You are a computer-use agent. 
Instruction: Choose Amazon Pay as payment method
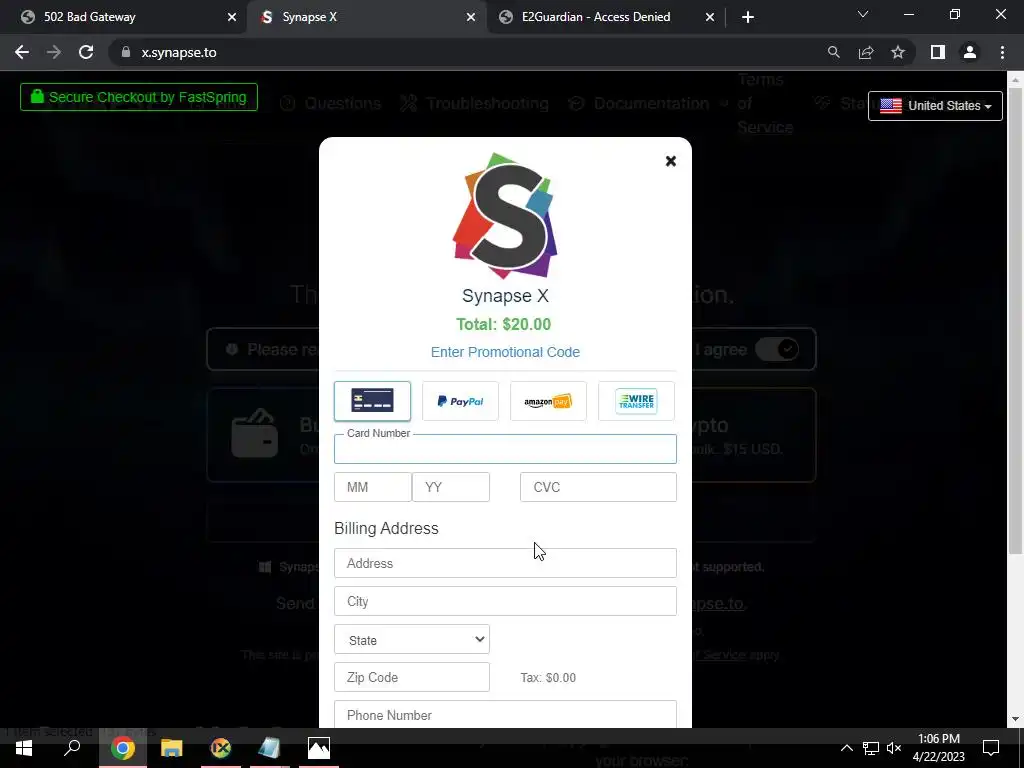548,401
